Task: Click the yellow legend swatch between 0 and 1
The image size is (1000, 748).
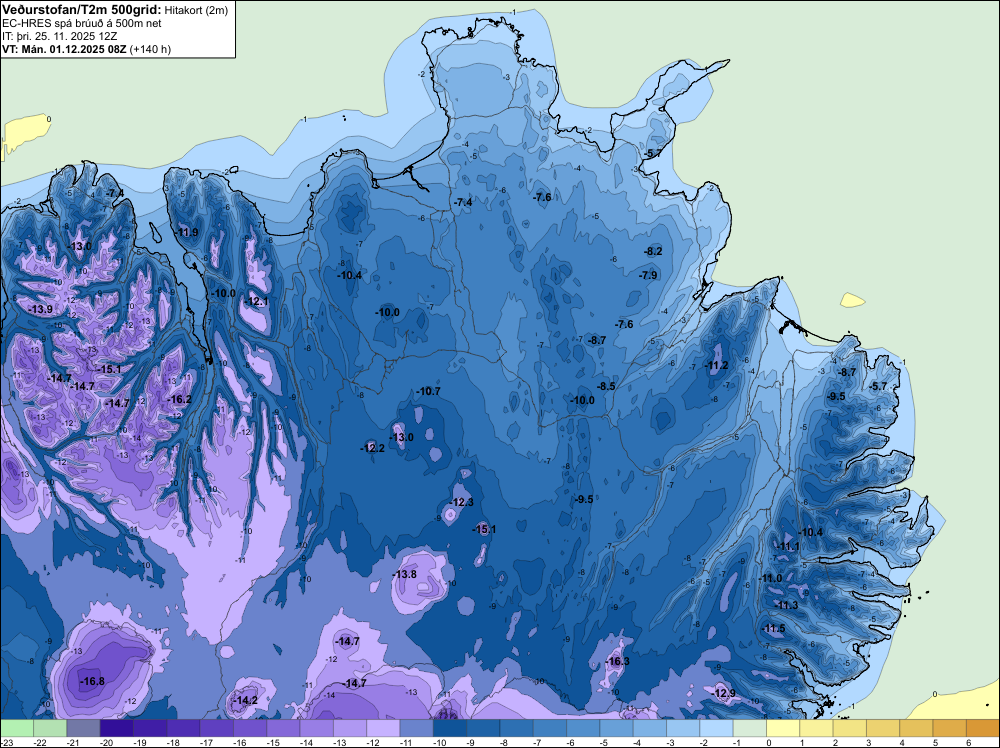Action: click(783, 728)
